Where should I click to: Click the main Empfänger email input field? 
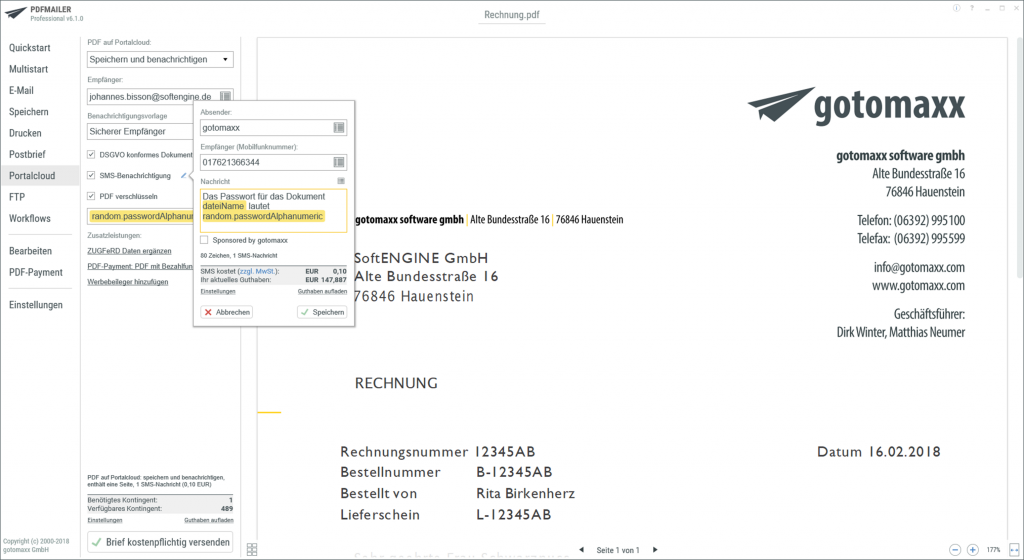[x=153, y=97]
